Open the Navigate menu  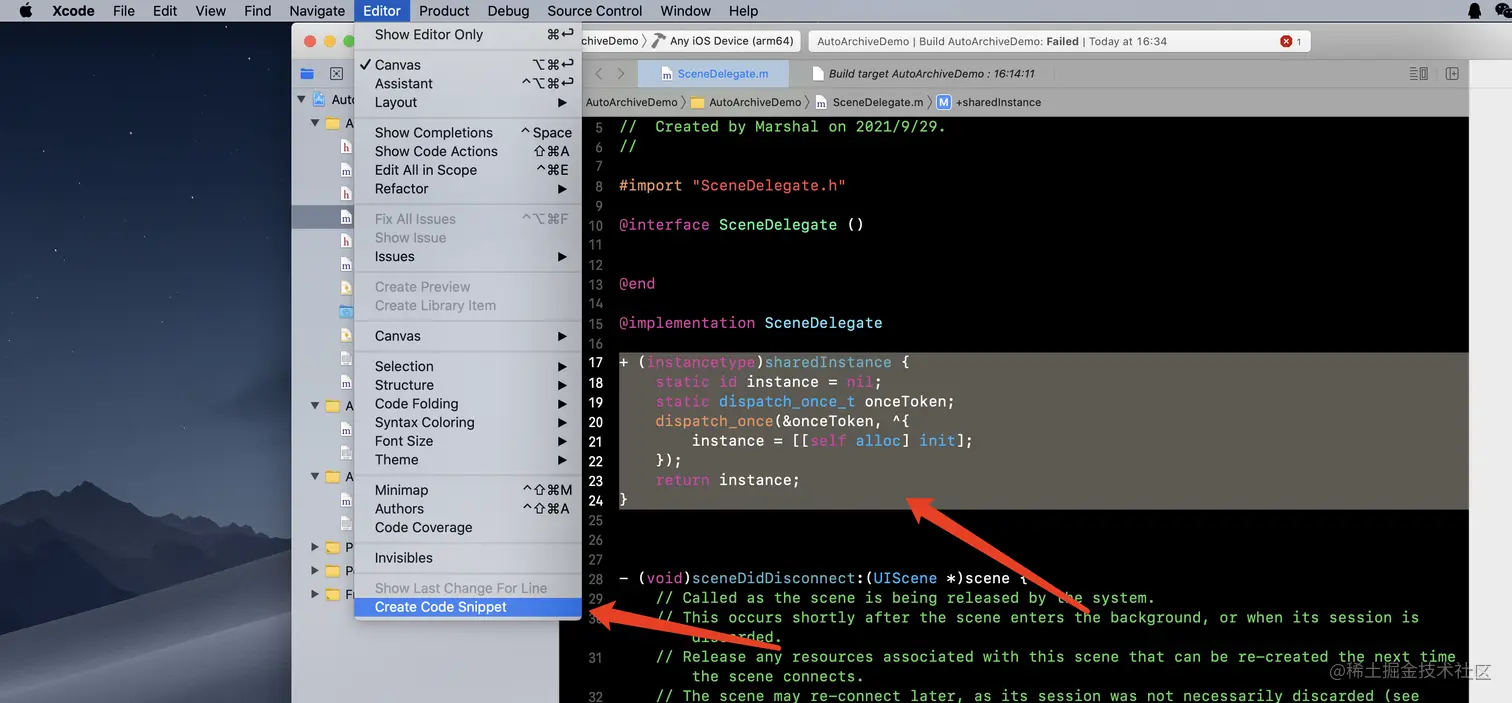click(317, 11)
